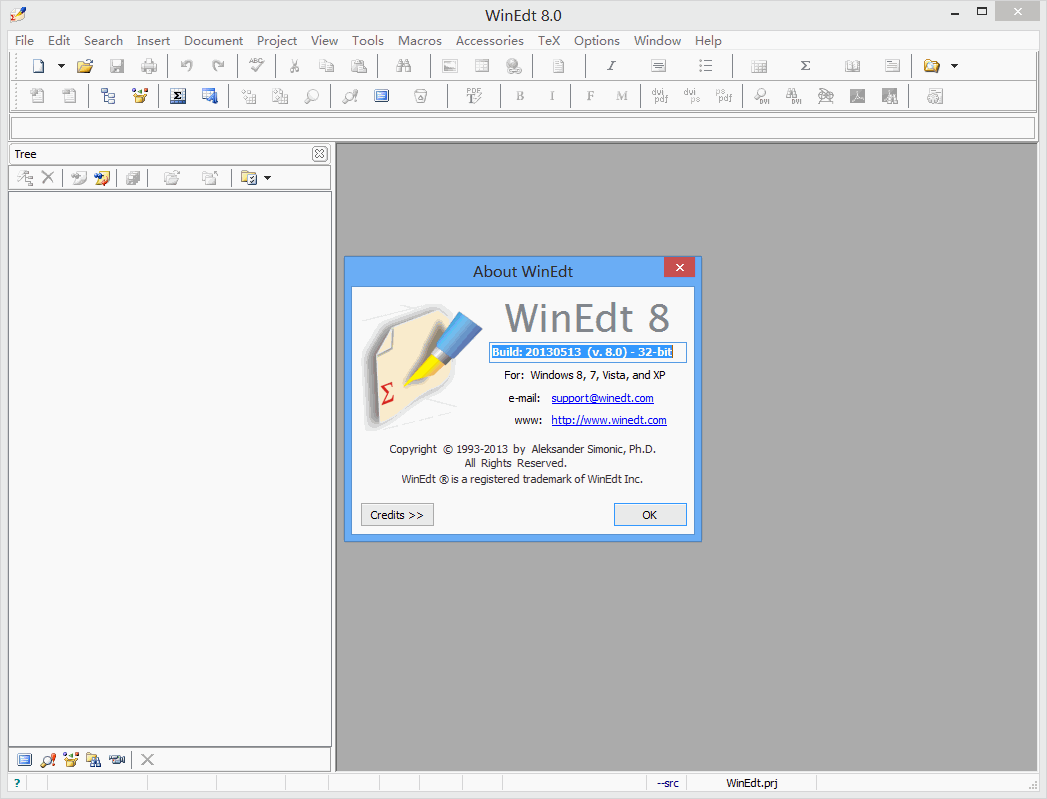Click the Cut scissors icon
The width and height of the screenshot is (1047, 799).
pos(294,66)
